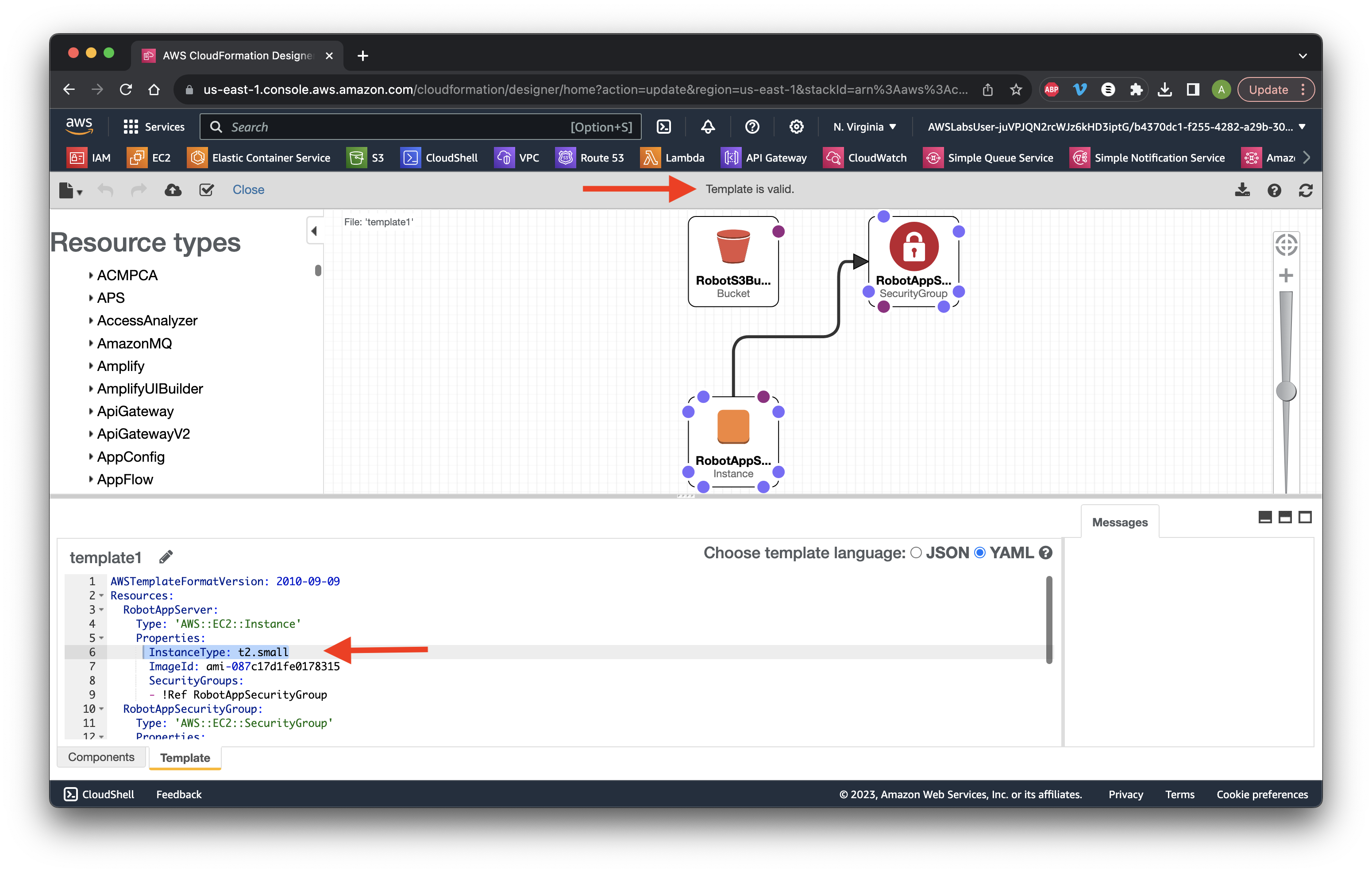The image size is (1372, 873).
Task: Open CloudShell from the footer
Action: (x=99, y=794)
